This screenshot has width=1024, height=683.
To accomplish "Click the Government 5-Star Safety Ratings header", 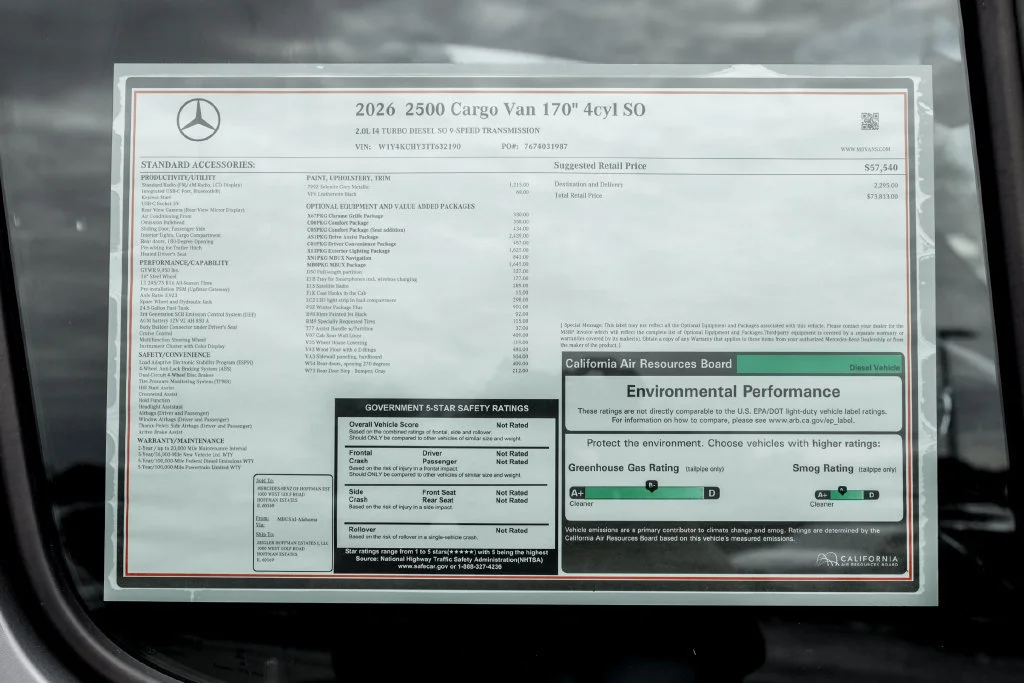I will pos(447,408).
